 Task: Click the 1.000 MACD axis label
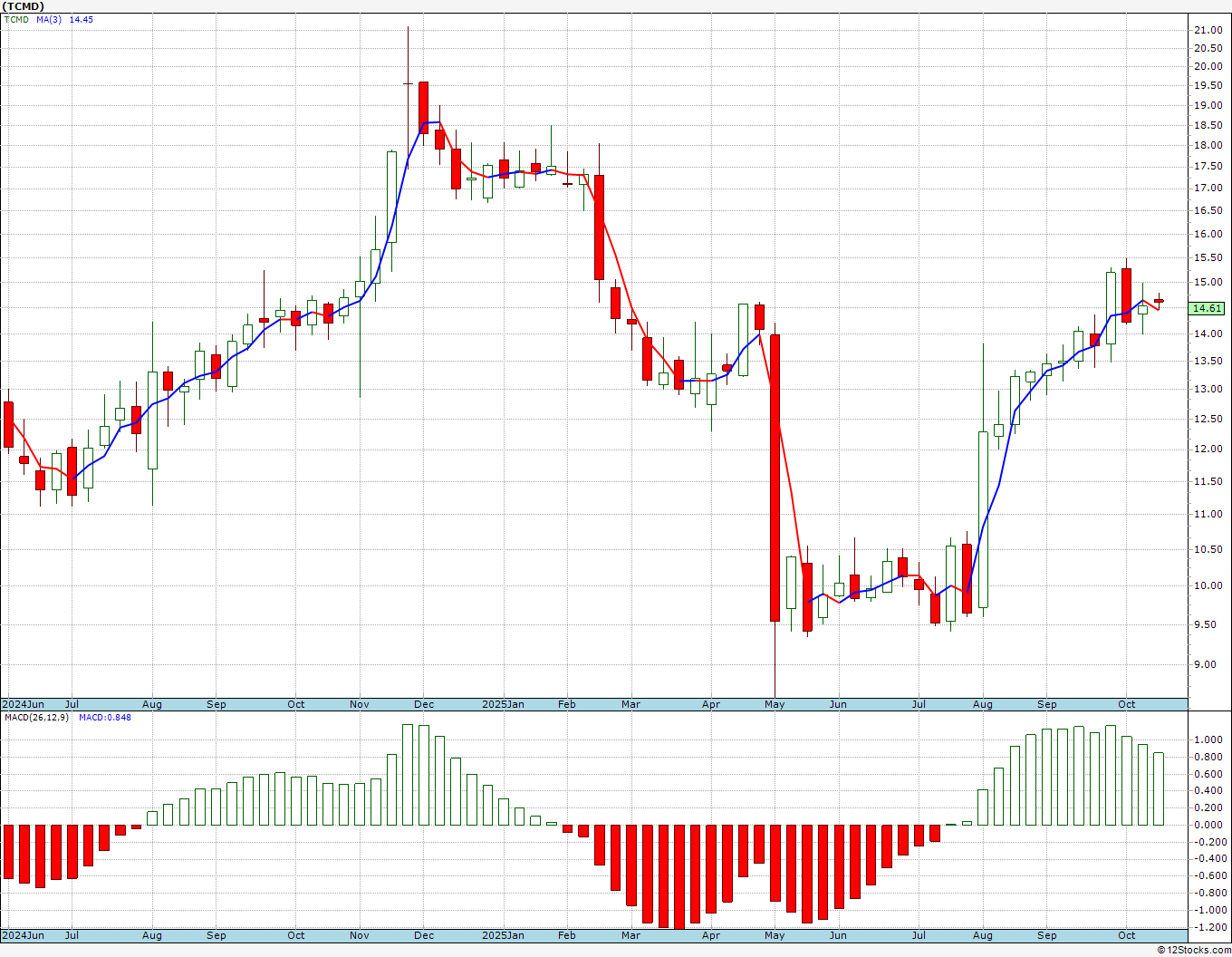pyautogui.click(x=1207, y=739)
